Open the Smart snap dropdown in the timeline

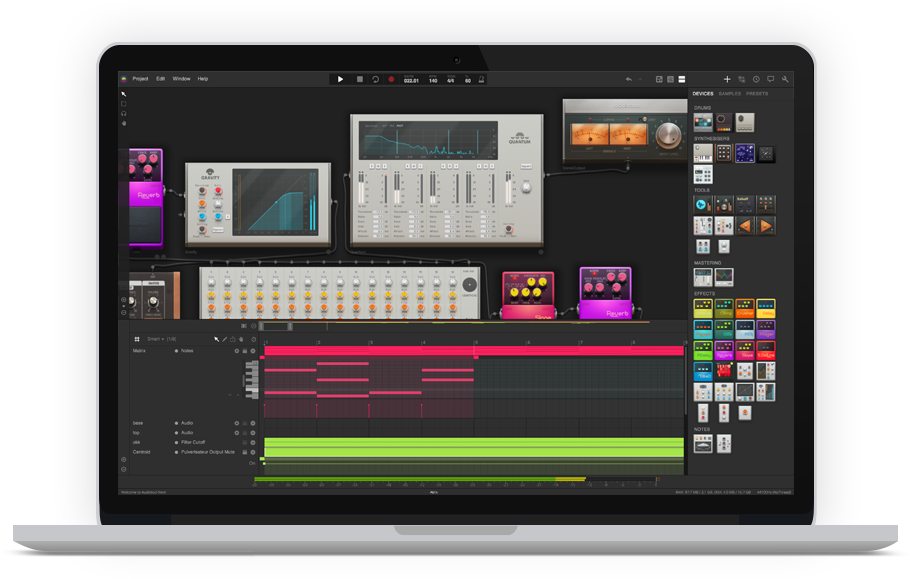click(155, 339)
